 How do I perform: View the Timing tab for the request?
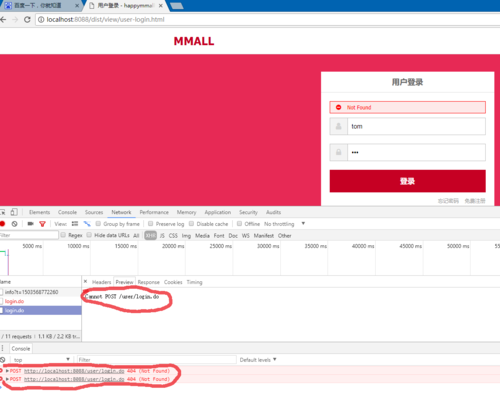[x=194, y=282]
